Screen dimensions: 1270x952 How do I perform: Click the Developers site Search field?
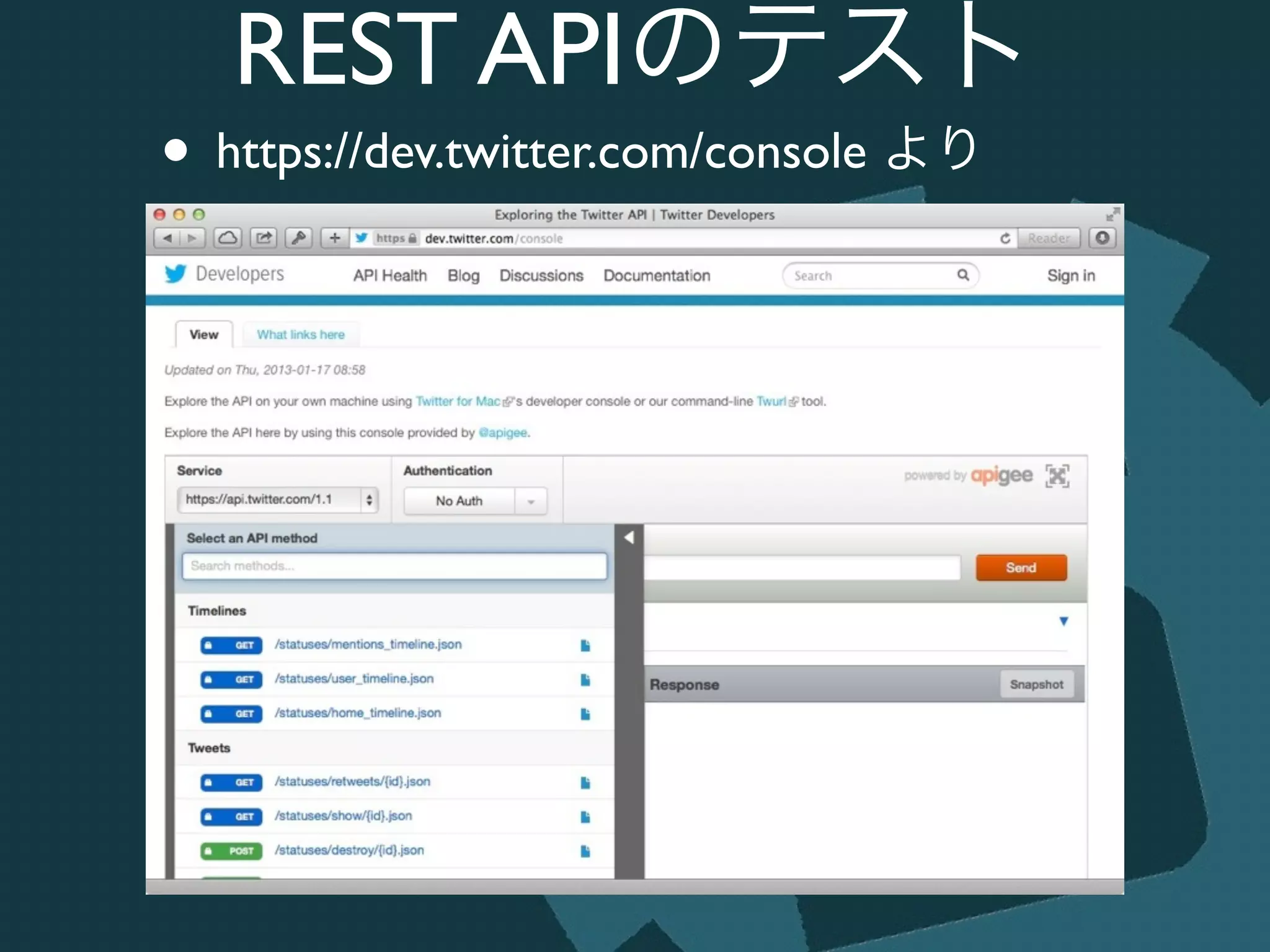(x=881, y=275)
